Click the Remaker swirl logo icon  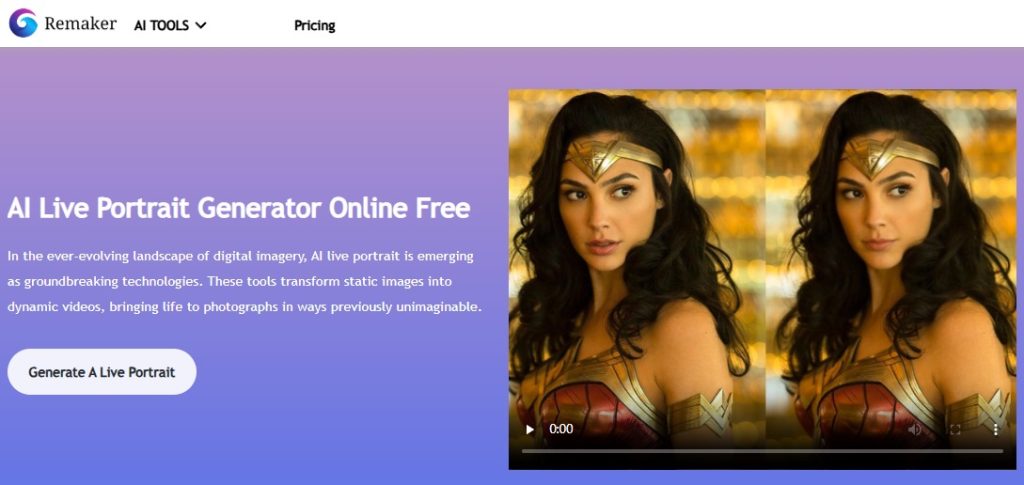(x=23, y=23)
